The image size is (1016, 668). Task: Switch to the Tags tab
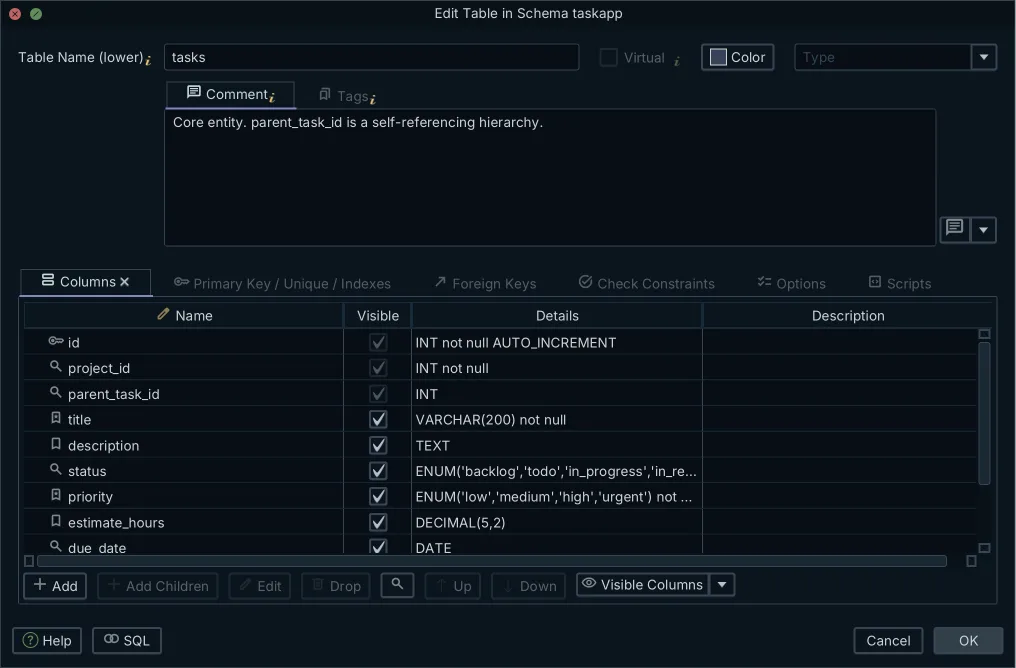click(x=347, y=96)
